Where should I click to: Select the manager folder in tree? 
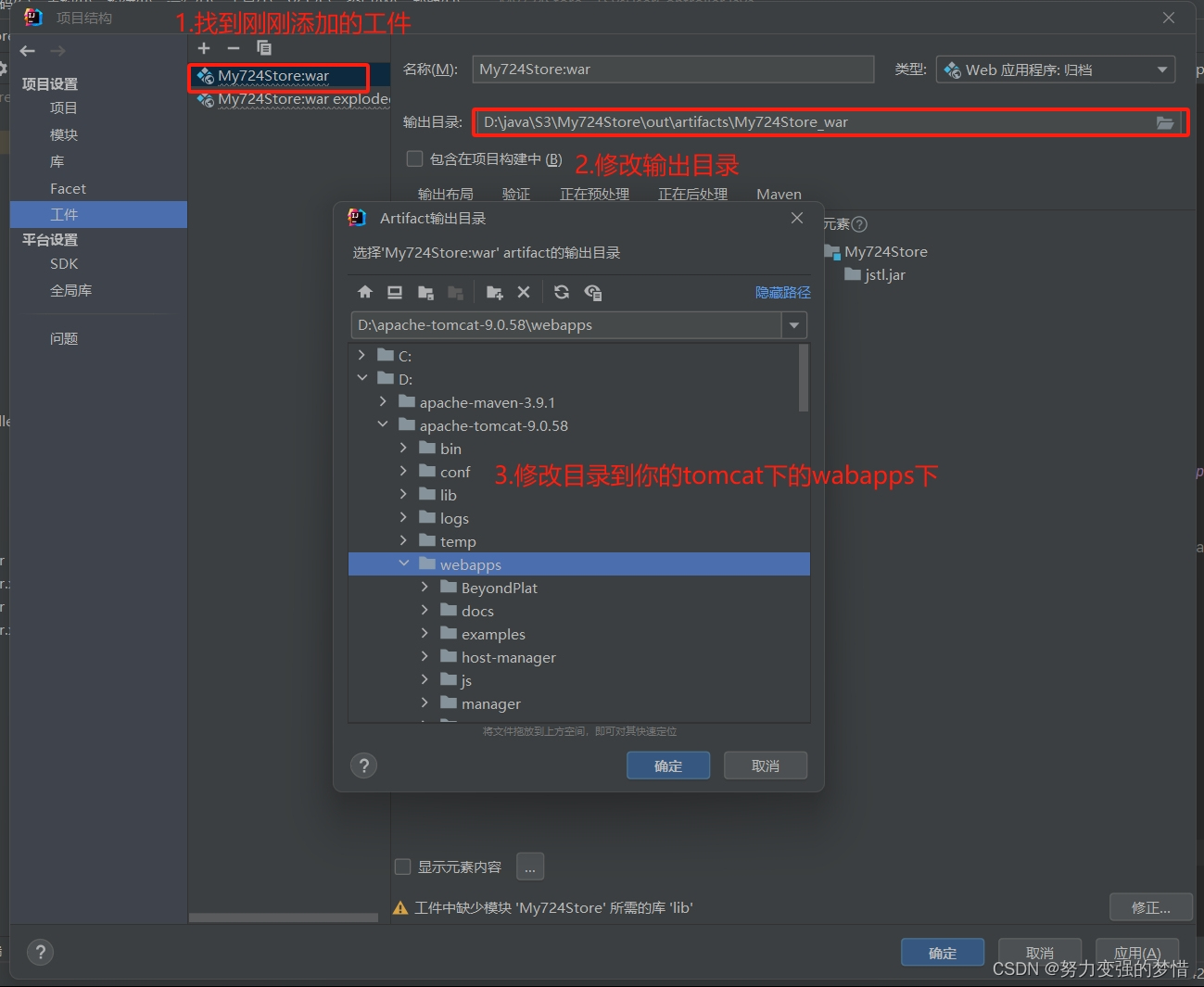490,703
